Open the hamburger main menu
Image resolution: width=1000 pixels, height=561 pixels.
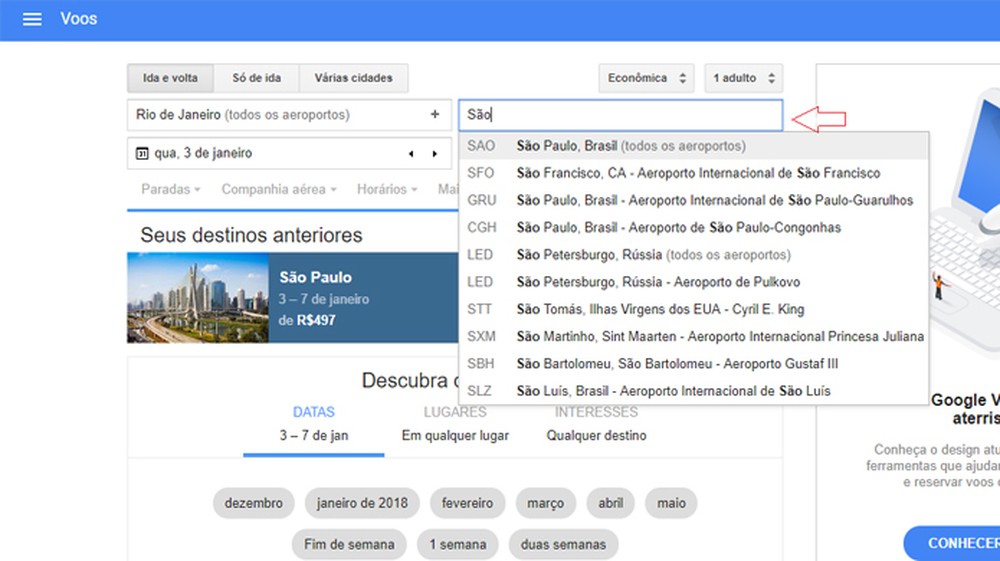click(32, 19)
